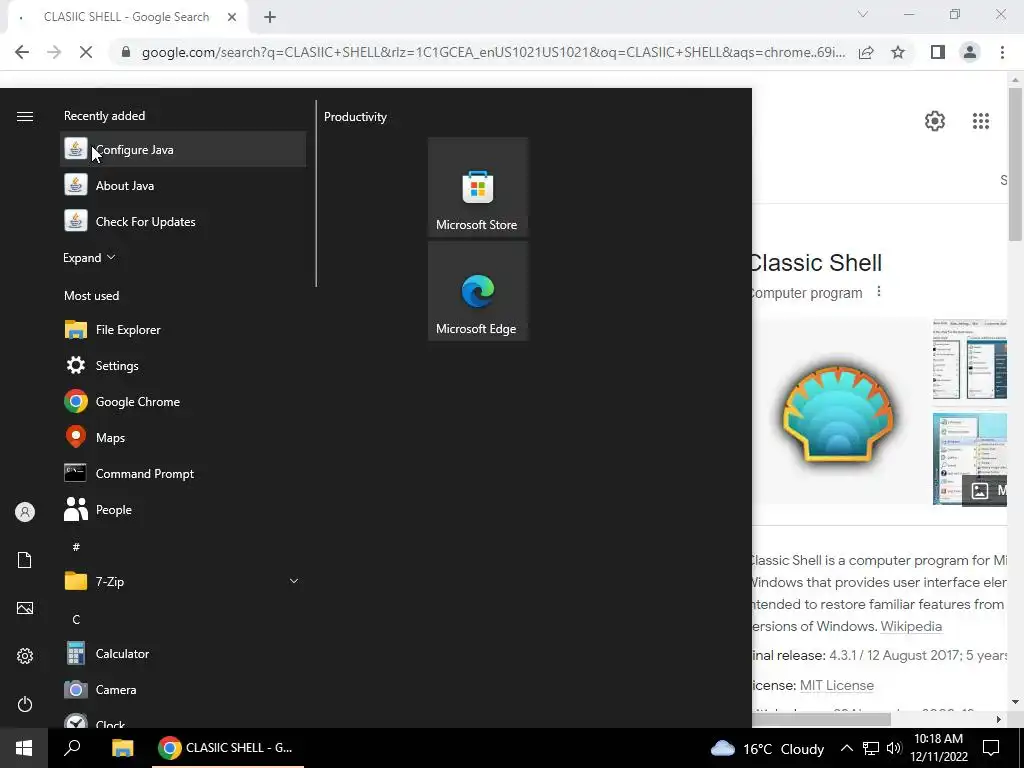Click the page horizontal scrollbar thumb
The image size is (1024, 768).
(822, 720)
